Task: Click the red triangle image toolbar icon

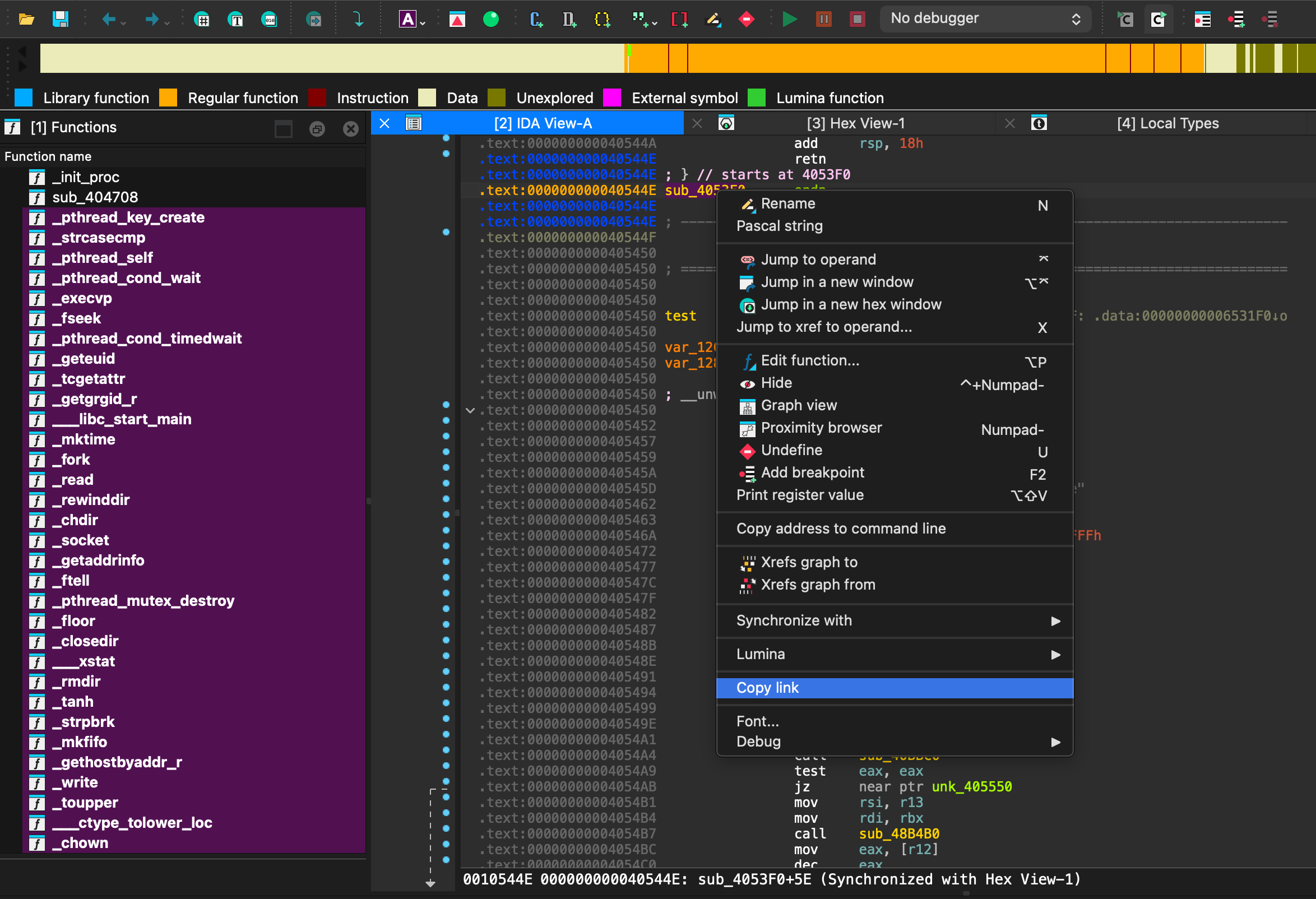Action: click(457, 19)
